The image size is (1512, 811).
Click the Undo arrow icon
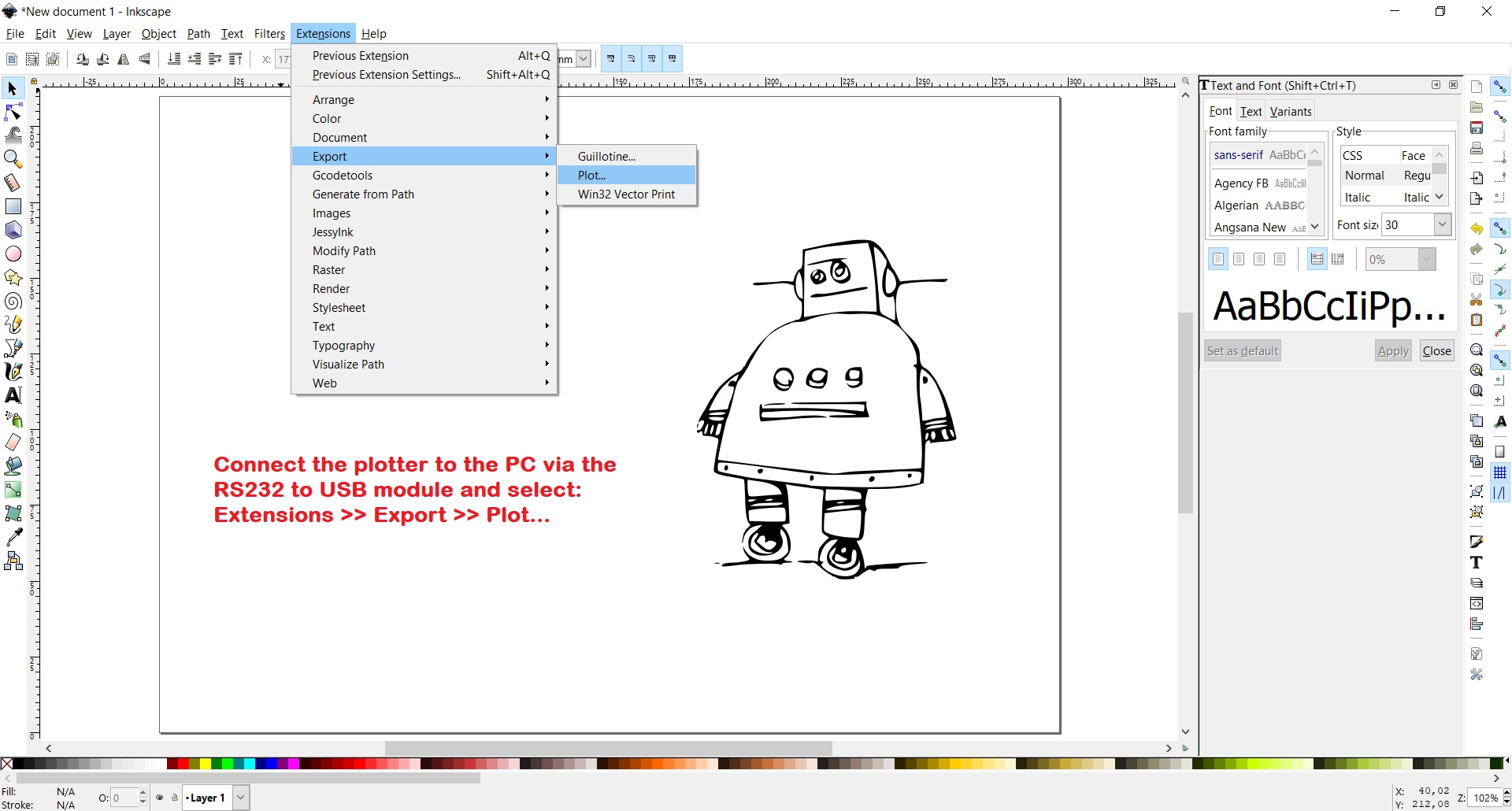pyautogui.click(x=1477, y=228)
